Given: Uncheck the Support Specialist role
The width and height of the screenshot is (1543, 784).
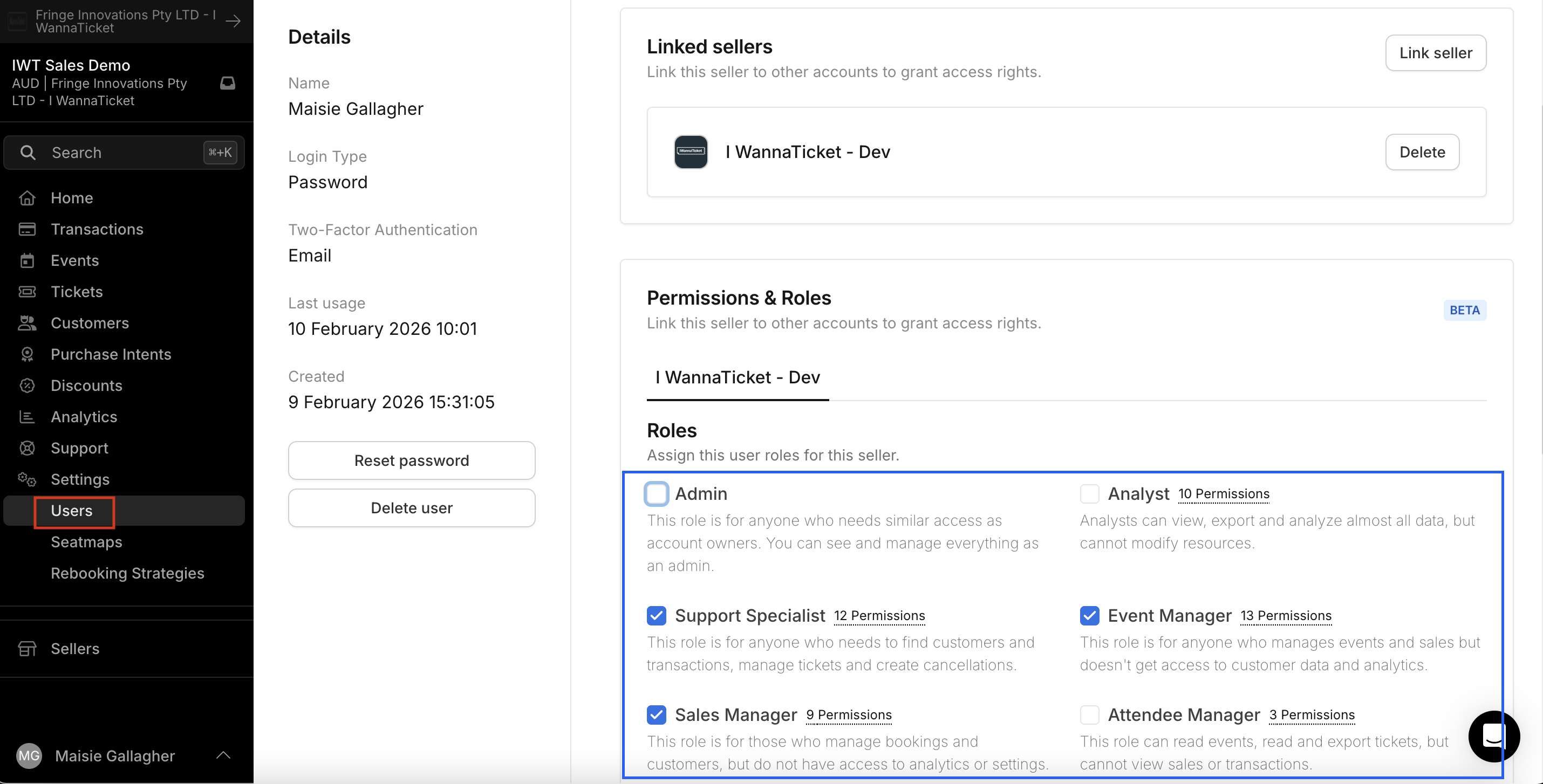Looking at the screenshot, I should [656, 616].
